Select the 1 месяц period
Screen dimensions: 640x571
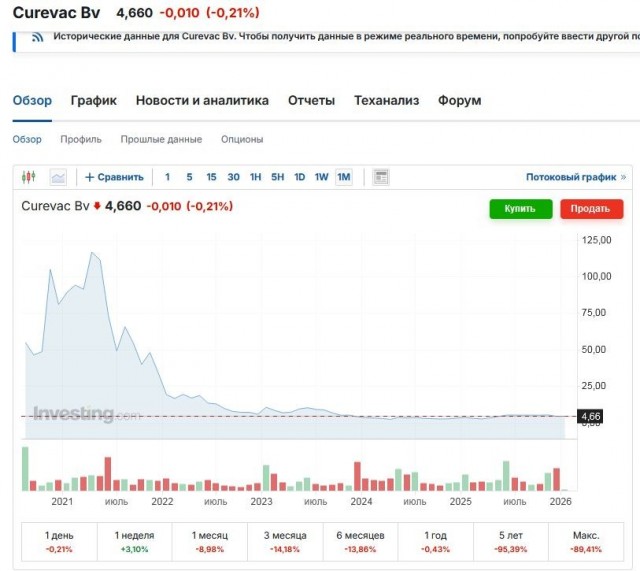click(210, 542)
